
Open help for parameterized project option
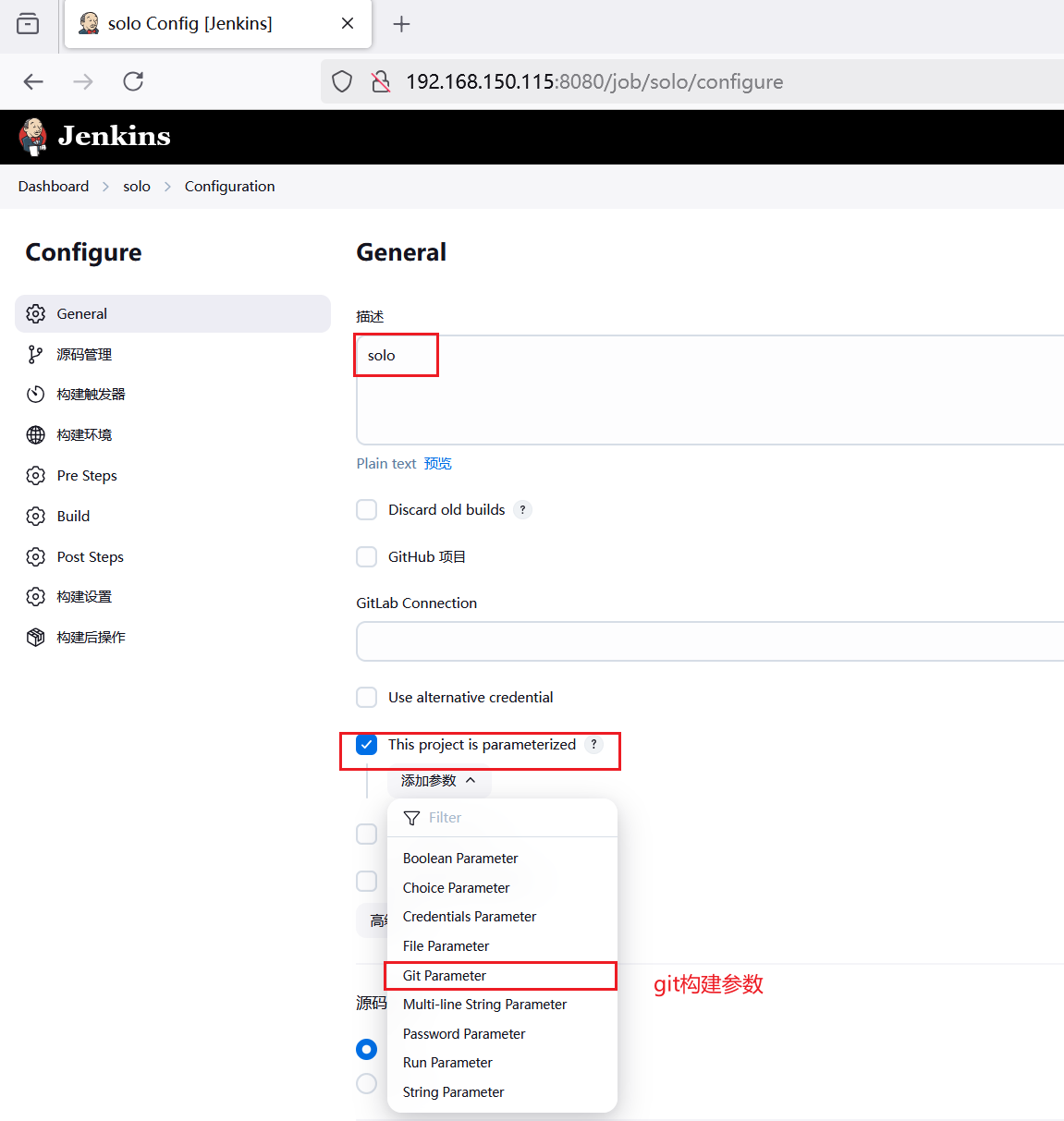594,744
